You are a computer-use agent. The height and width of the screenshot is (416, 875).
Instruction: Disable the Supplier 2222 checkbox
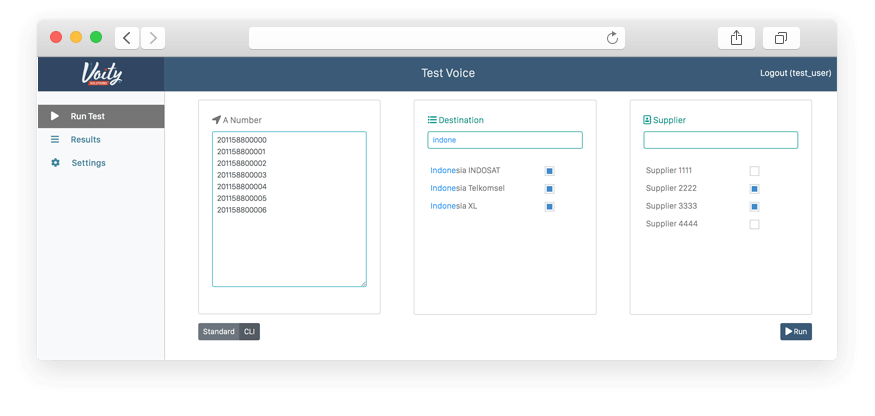coord(754,189)
